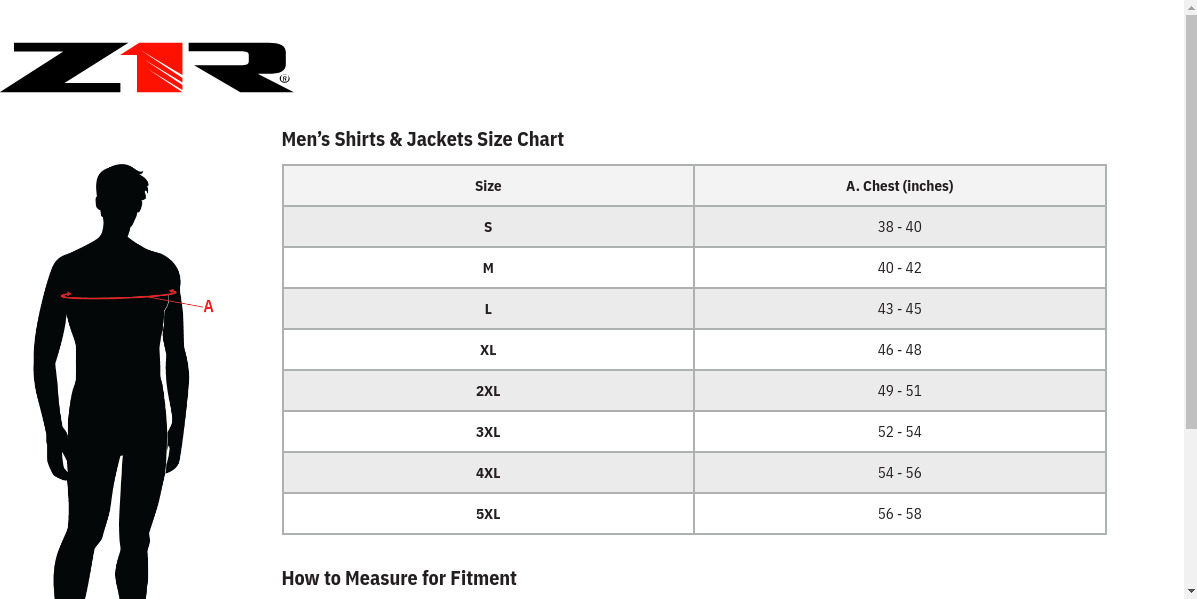Click the 5XL size cell
This screenshot has width=1197, height=599.
(x=488, y=514)
